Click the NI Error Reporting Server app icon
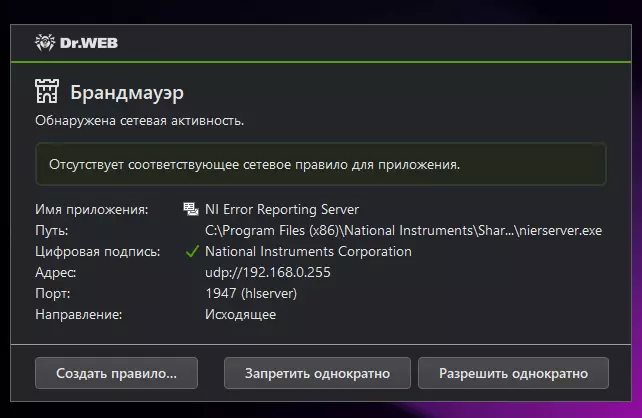 click(190, 209)
